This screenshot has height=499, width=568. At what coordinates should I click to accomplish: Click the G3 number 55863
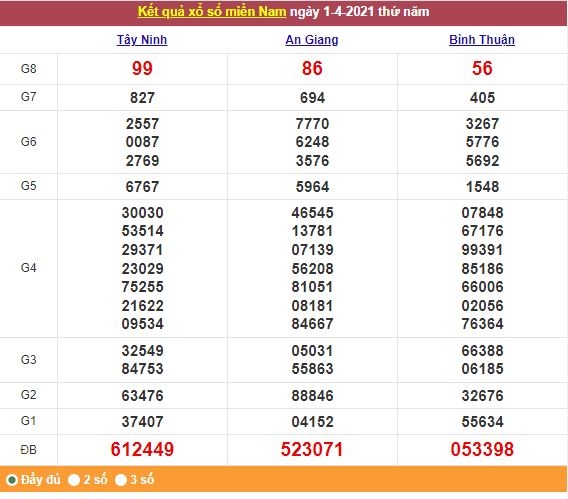click(312, 369)
